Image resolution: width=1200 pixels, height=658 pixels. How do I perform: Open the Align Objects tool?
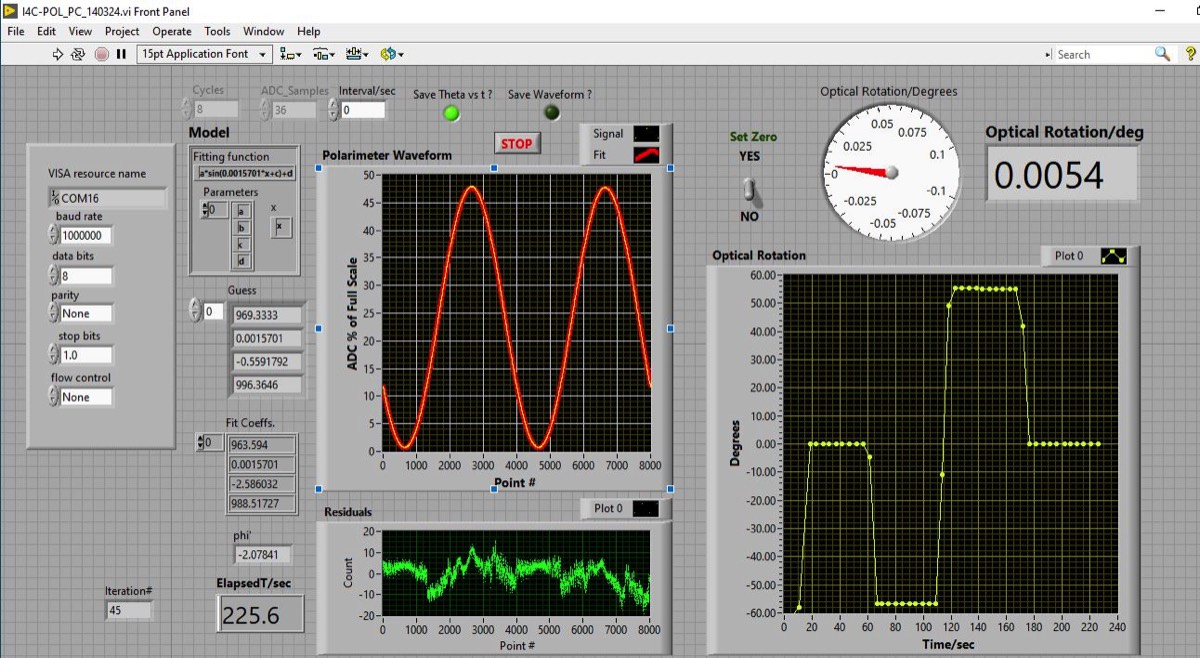click(x=291, y=54)
